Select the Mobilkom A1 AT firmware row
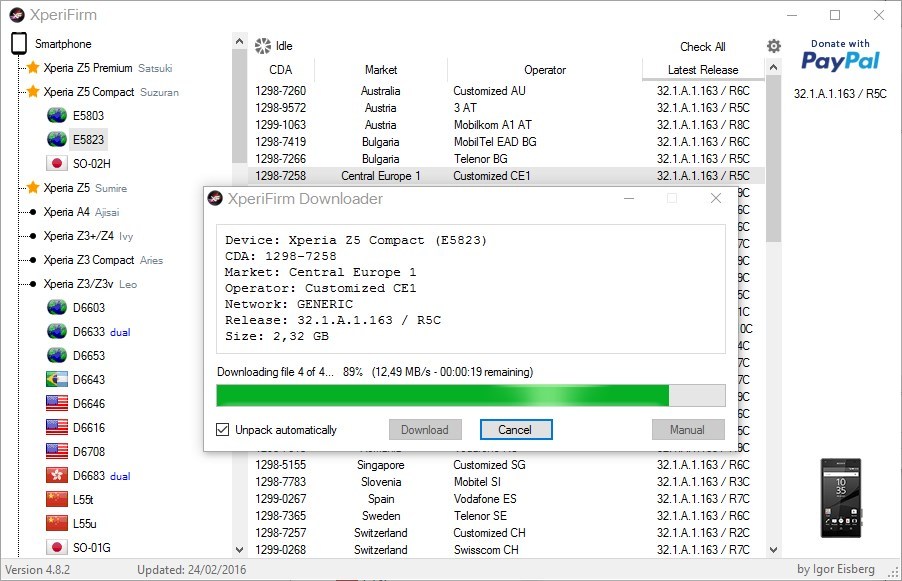This screenshot has height=581, width=902. click(x=506, y=125)
